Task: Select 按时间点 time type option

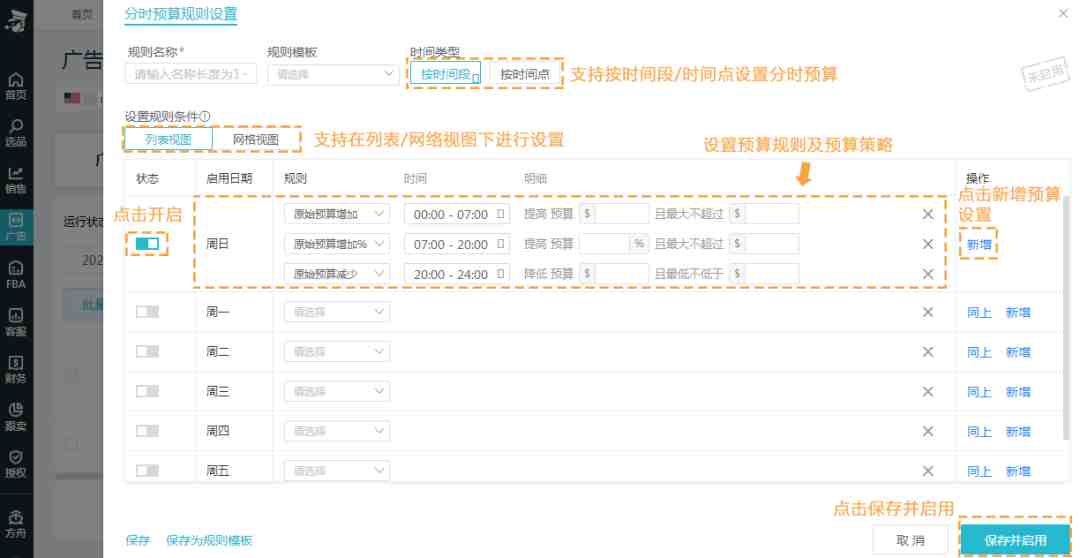Action: pos(525,74)
